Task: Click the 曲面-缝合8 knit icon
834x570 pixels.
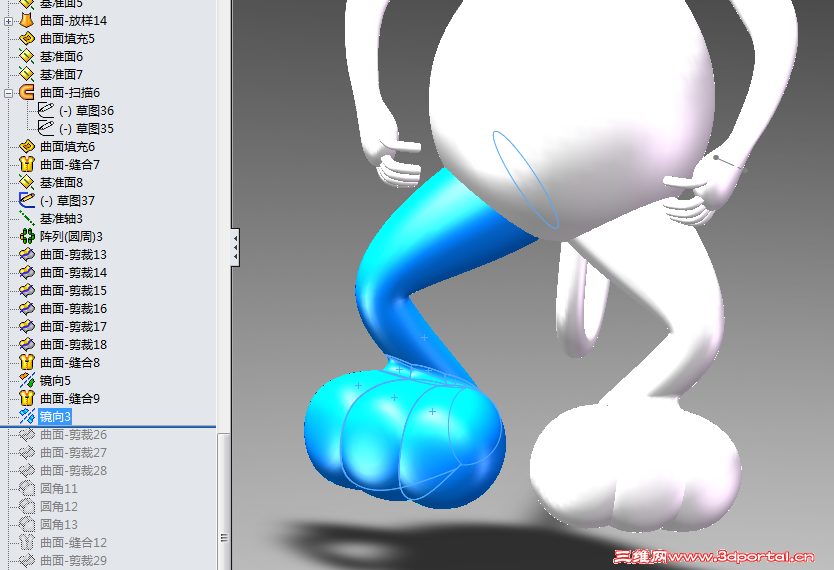Action: [27, 363]
